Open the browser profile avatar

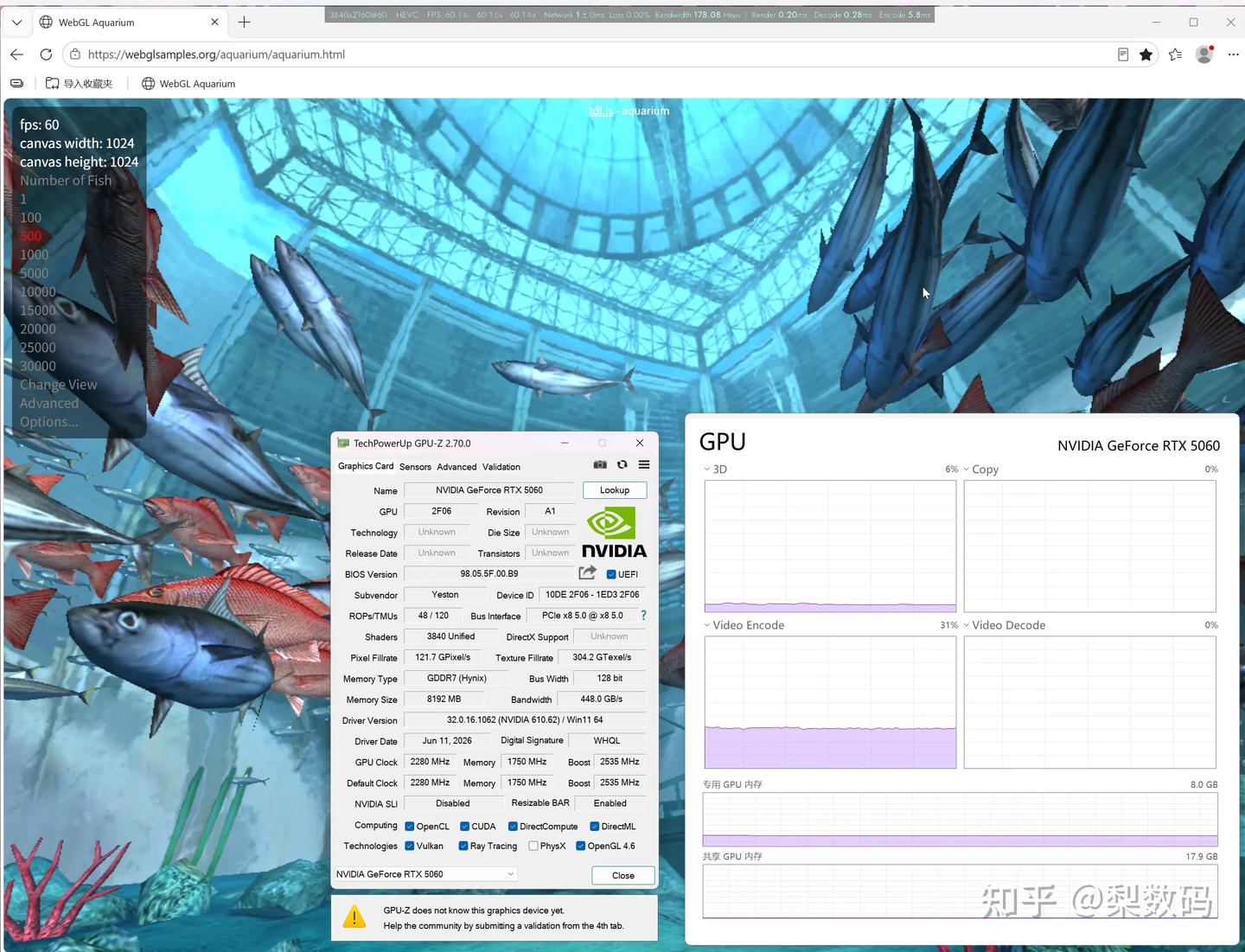(1204, 54)
